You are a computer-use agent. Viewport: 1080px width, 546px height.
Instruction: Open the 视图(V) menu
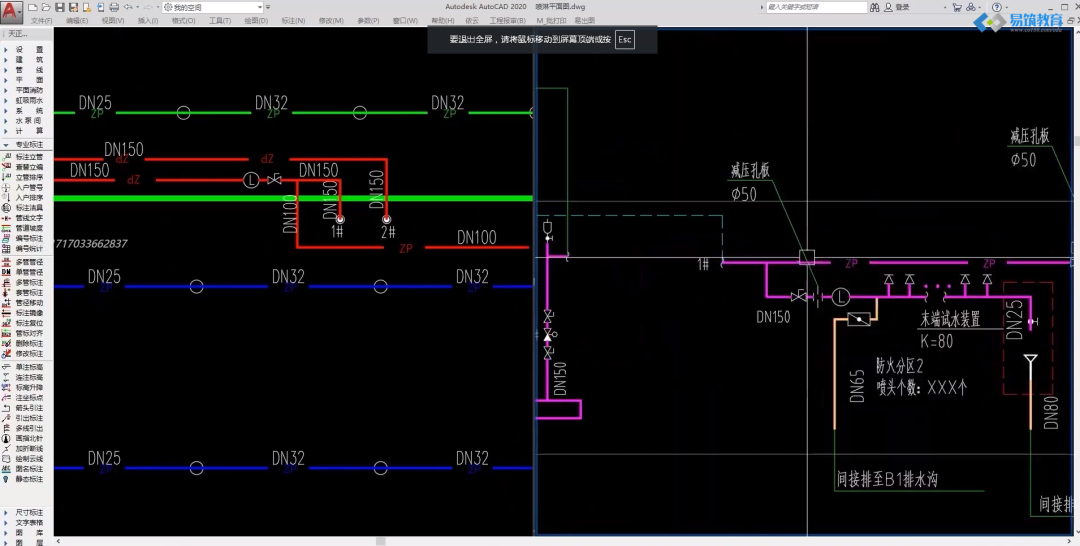coord(113,21)
